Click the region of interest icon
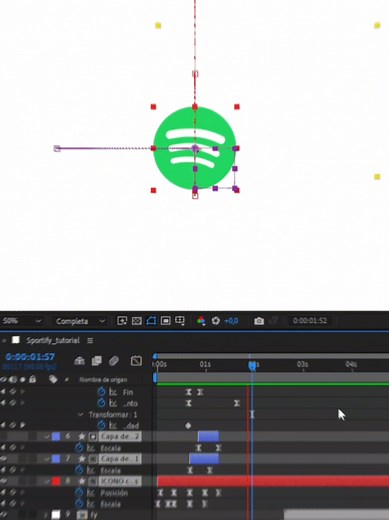 166,321
